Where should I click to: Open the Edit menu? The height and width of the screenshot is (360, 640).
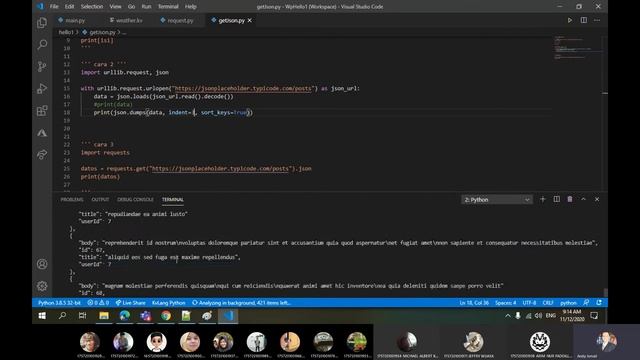tap(69, 7)
